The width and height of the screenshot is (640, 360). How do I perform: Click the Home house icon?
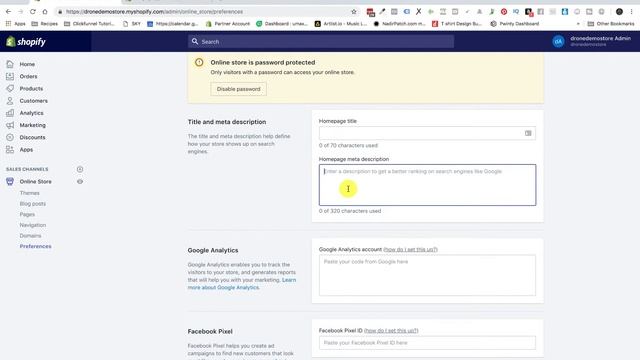pyautogui.click(x=10, y=64)
